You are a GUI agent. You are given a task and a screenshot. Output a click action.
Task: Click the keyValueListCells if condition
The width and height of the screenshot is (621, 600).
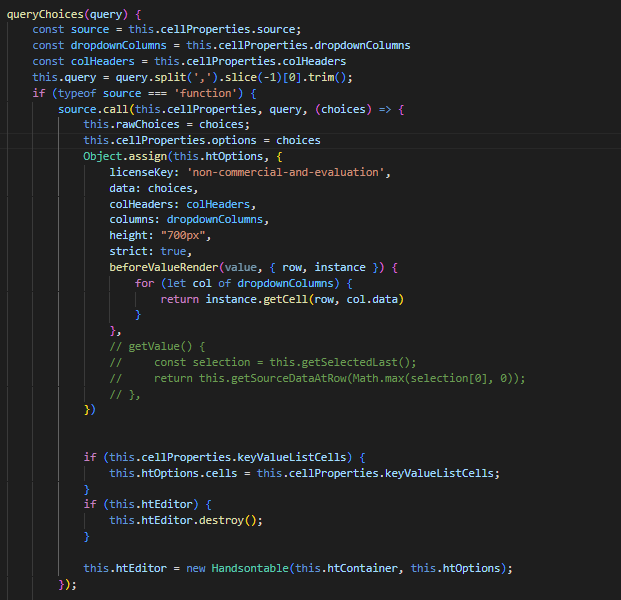(x=225, y=457)
